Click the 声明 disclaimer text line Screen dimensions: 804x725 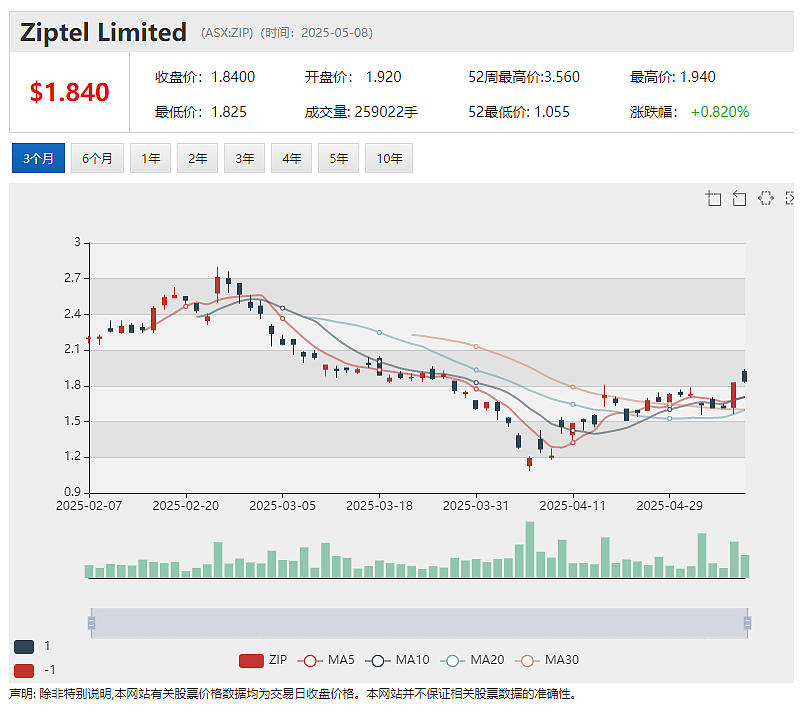tap(293, 694)
